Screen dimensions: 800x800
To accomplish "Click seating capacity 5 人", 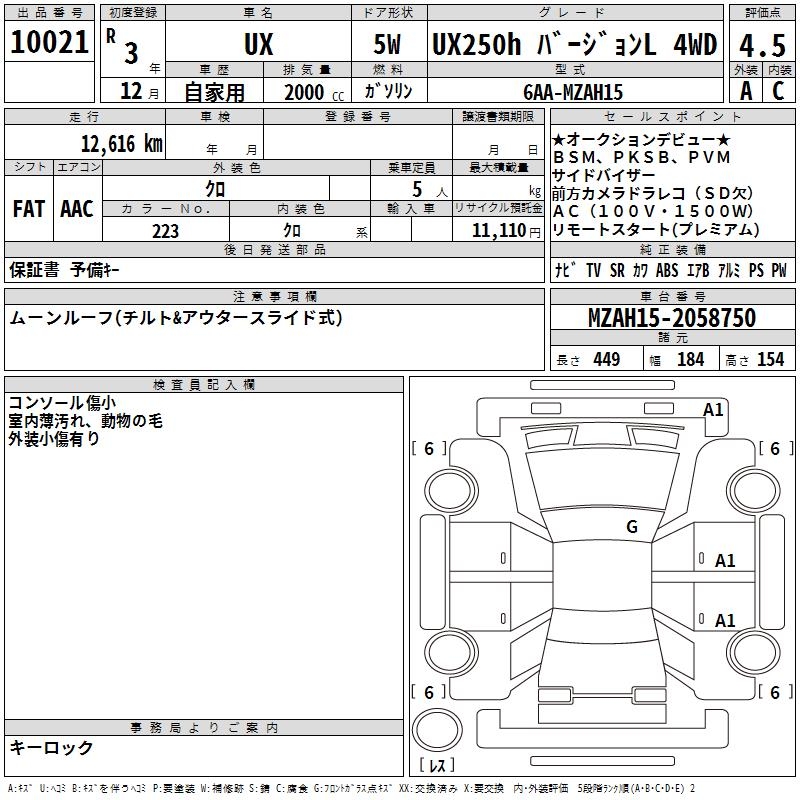I will click(x=430, y=189).
